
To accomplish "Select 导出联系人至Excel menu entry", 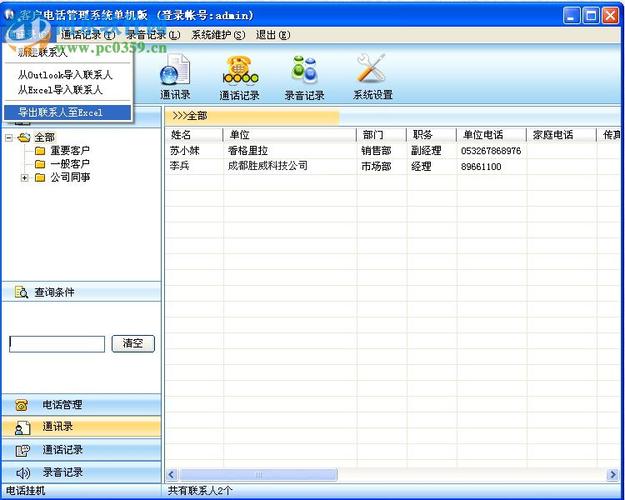I will click(x=67, y=112).
